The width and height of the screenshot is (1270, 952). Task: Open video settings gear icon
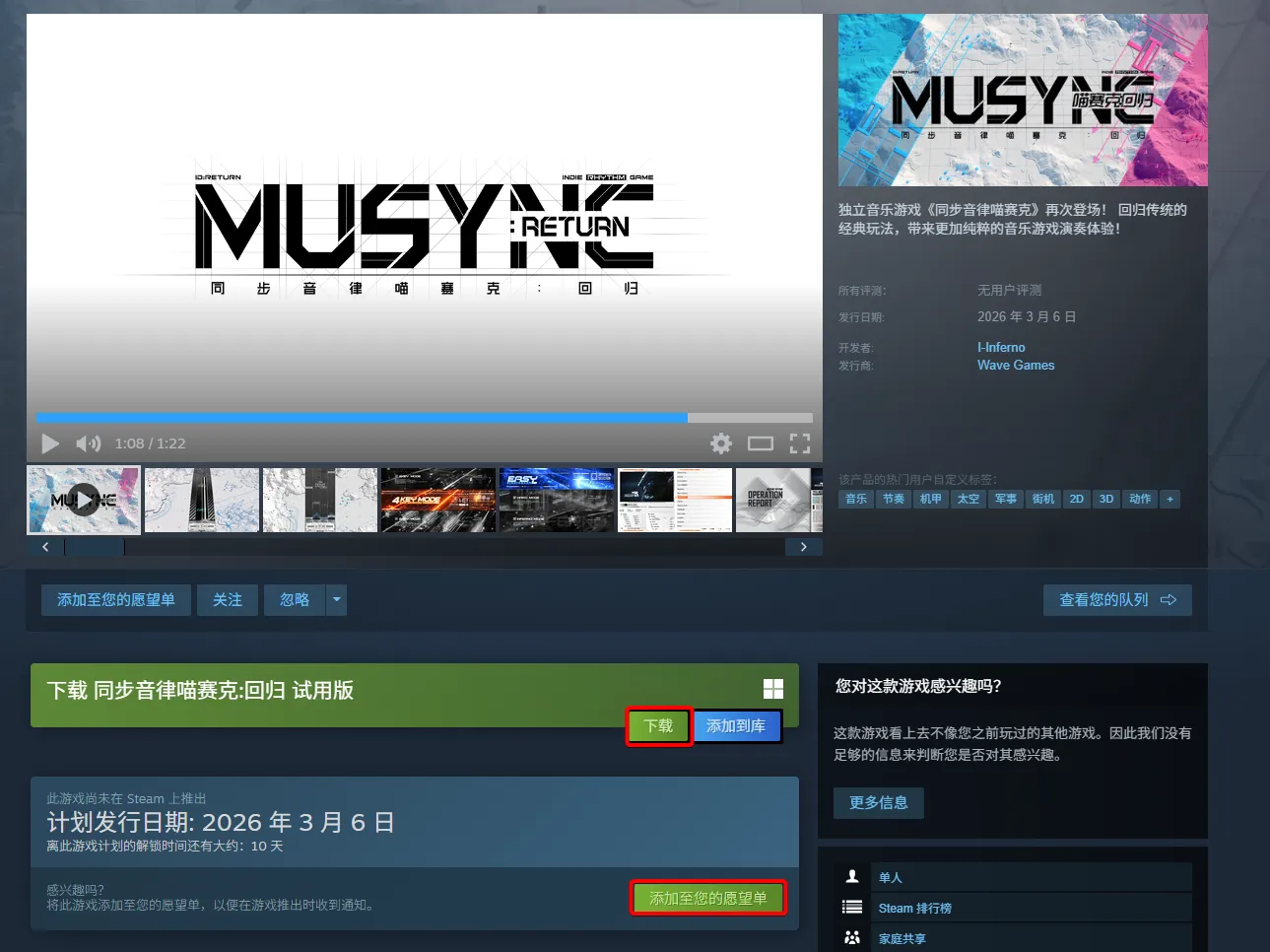tap(721, 443)
